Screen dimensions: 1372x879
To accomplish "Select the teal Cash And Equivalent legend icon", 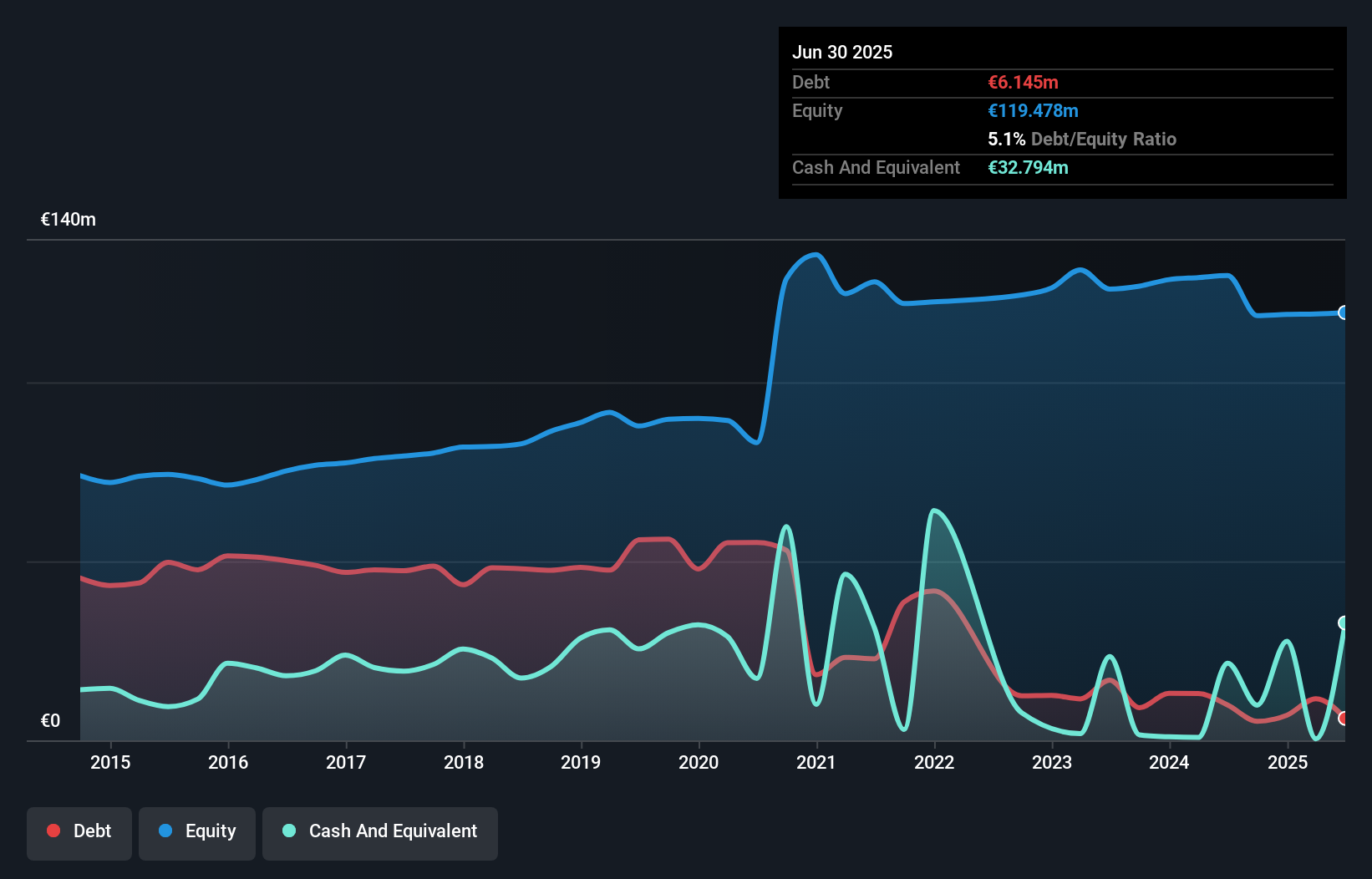I will [x=288, y=831].
